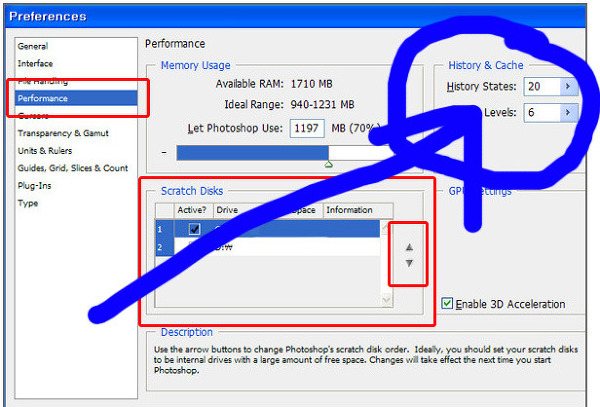The image size is (600, 407).
Task: Click the filled blue memory usage bar
Action: [253, 153]
